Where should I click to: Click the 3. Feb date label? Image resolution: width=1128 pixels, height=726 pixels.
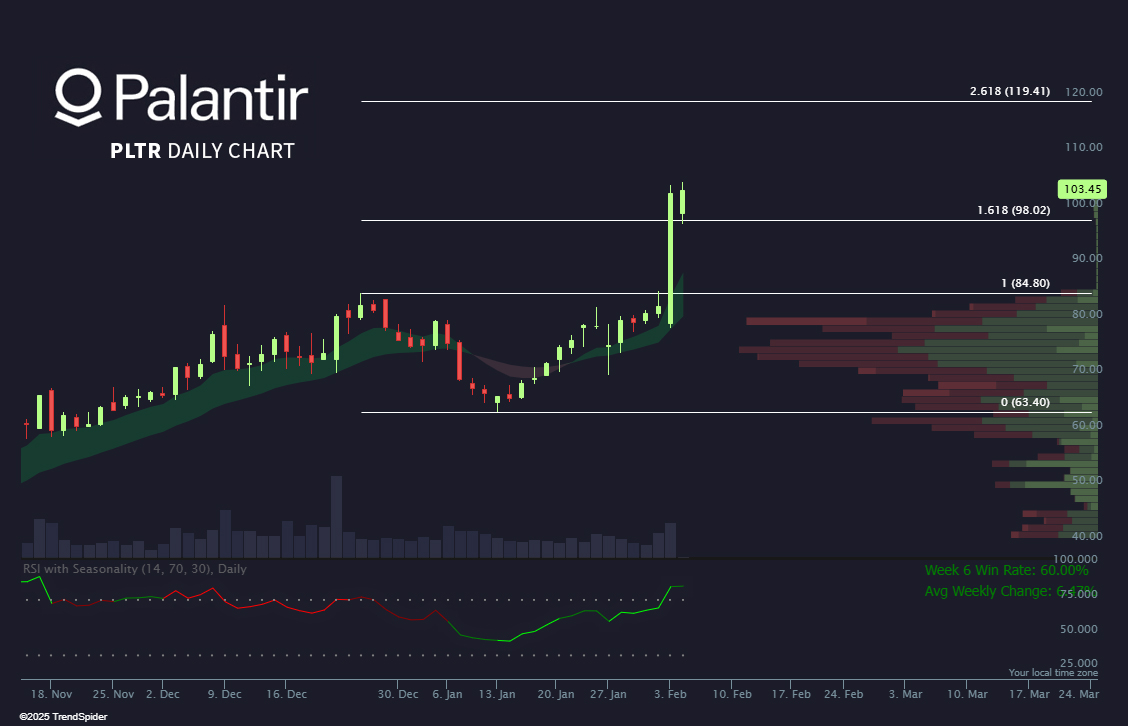point(670,694)
